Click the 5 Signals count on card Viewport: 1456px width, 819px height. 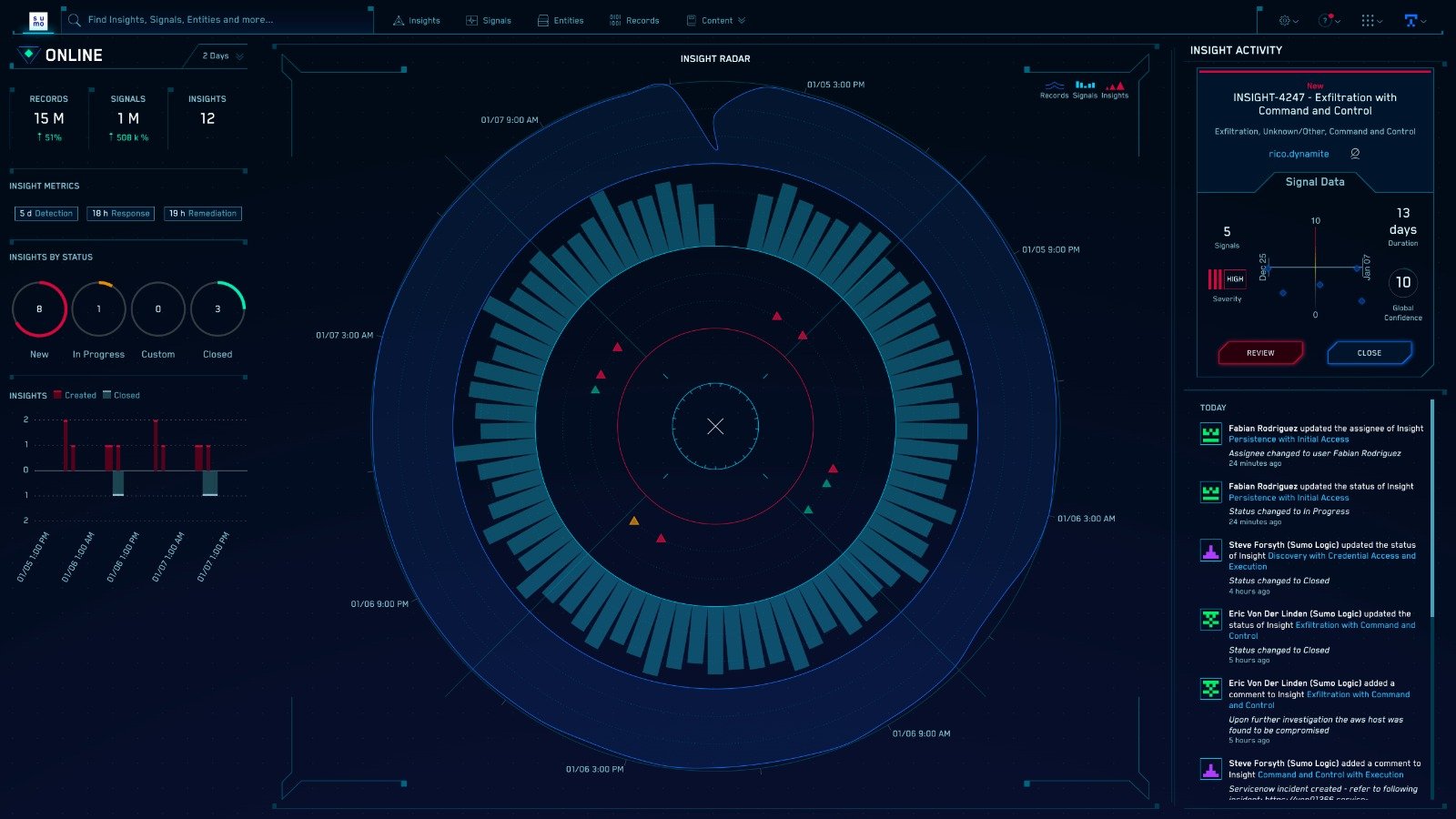click(1227, 231)
